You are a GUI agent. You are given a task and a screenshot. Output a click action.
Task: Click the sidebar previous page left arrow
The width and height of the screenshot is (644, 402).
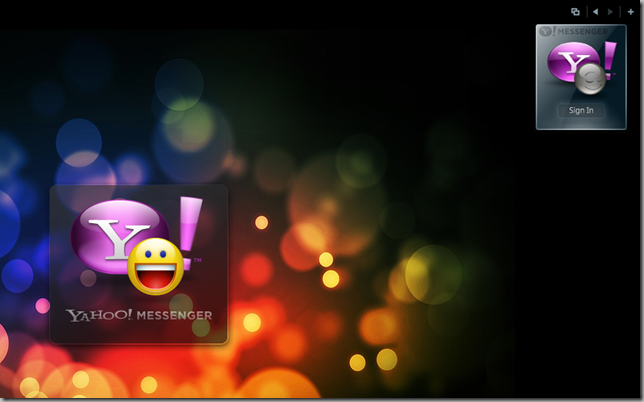pyautogui.click(x=595, y=12)
